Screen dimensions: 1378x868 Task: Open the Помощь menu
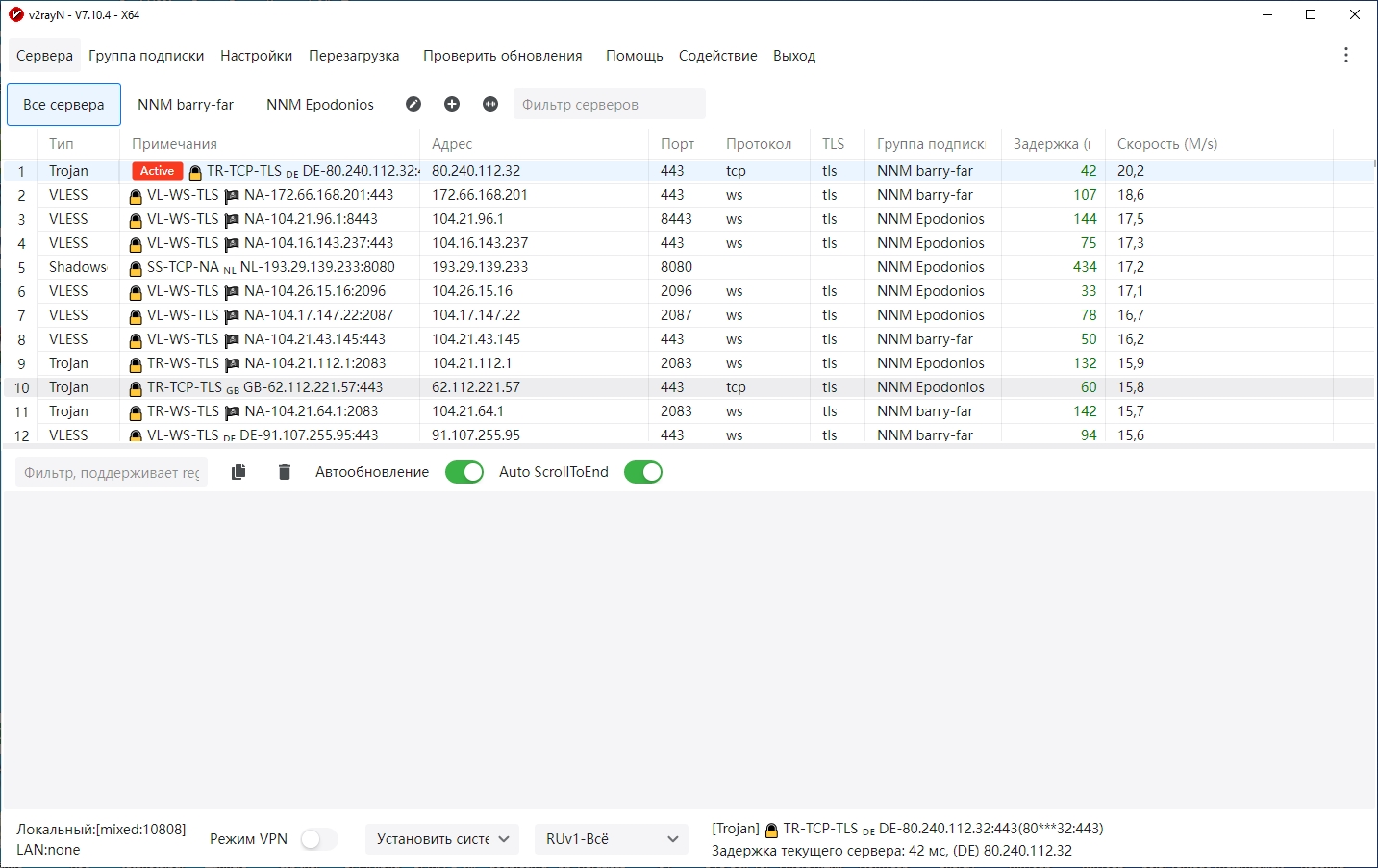tap(635, 56)
